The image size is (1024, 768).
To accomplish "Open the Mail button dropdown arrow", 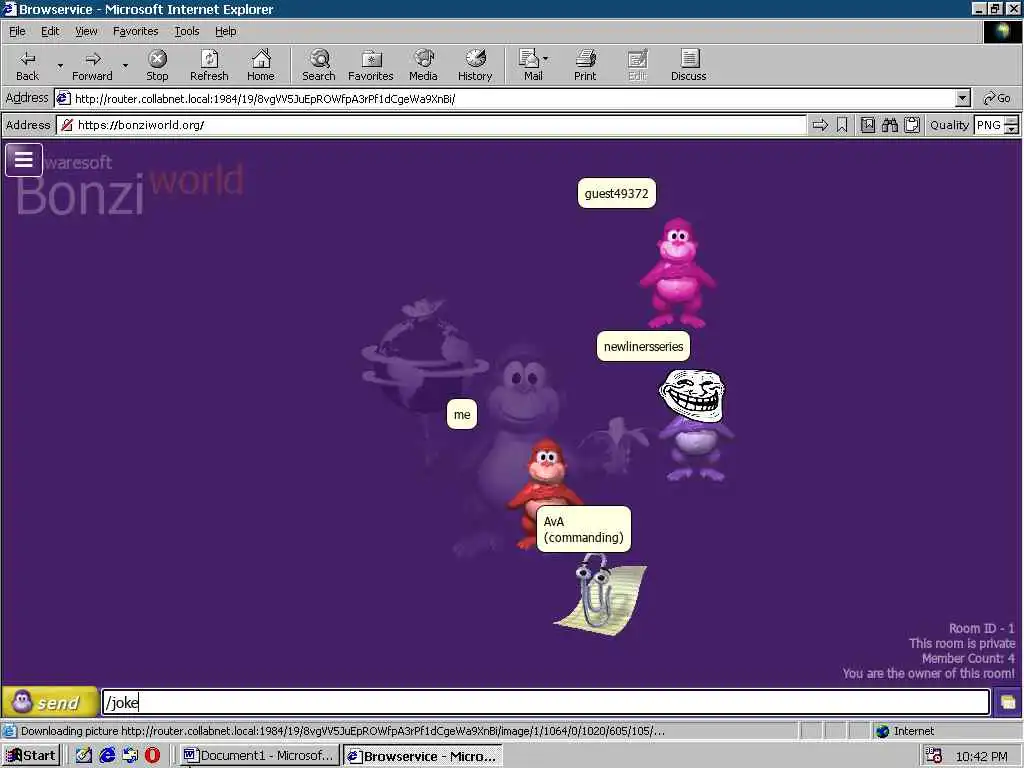I will tap(545, 59).
